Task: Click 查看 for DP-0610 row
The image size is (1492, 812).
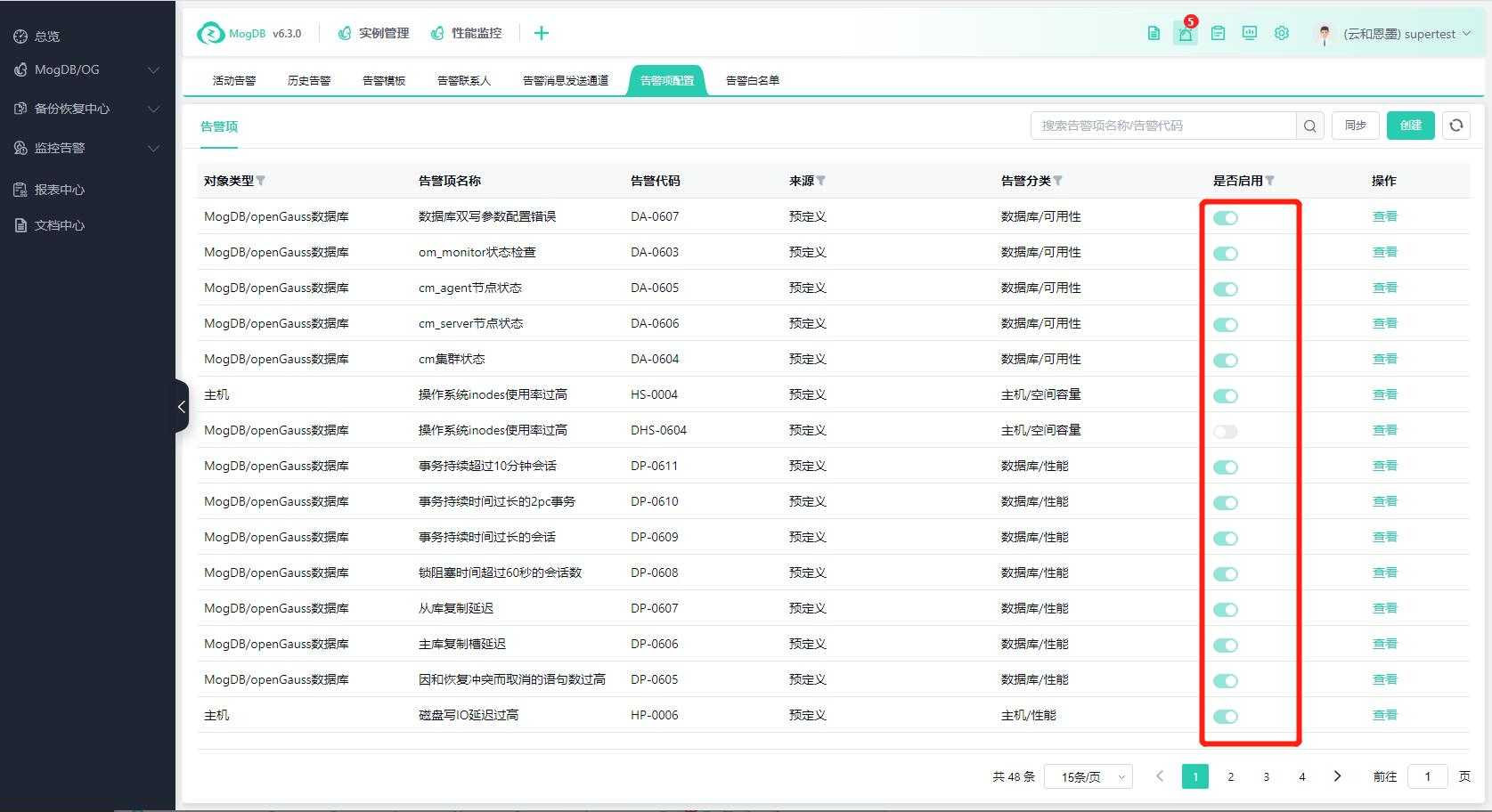Action: [1385, 501]
